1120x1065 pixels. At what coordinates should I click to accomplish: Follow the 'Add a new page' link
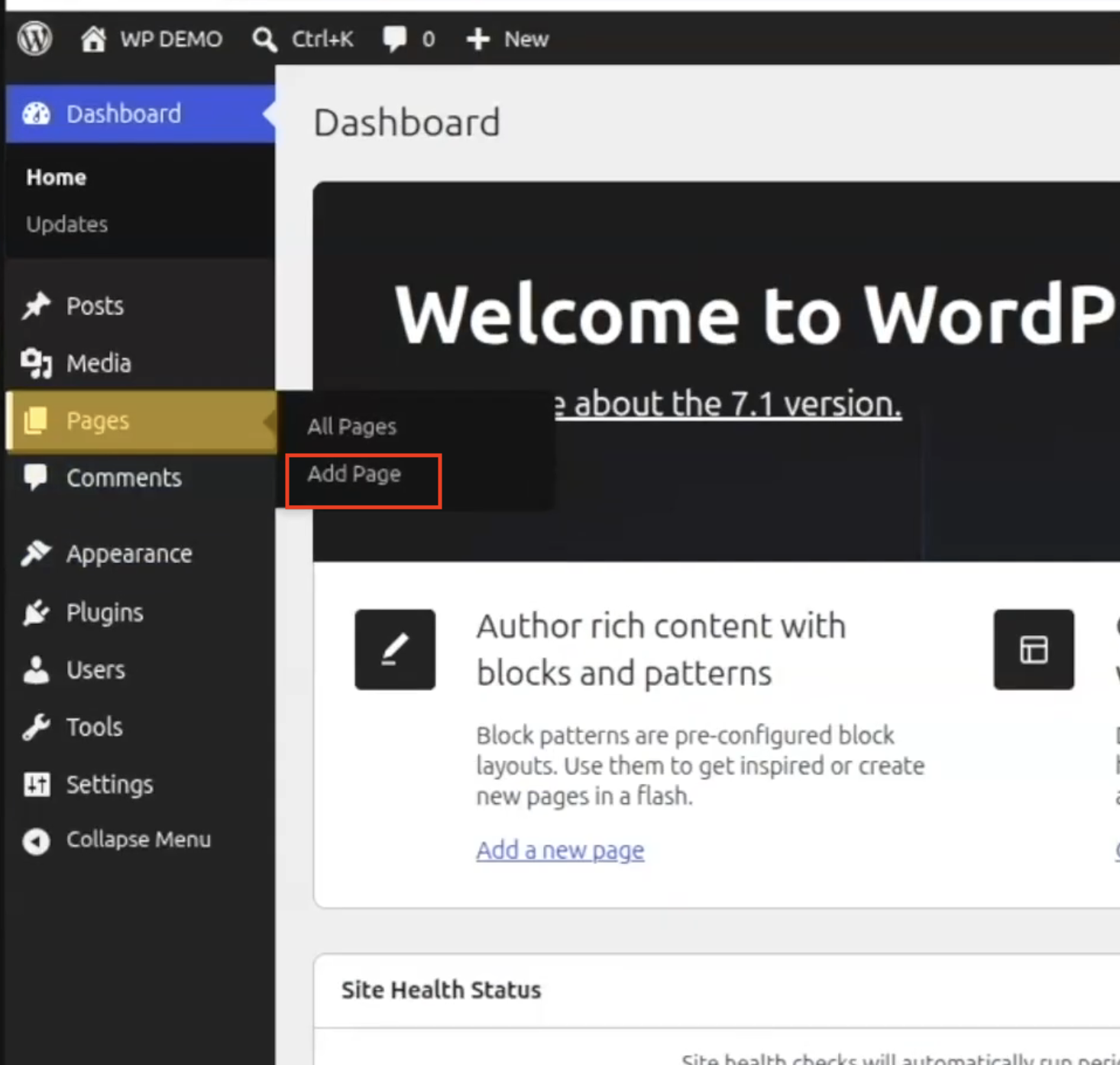560,850
